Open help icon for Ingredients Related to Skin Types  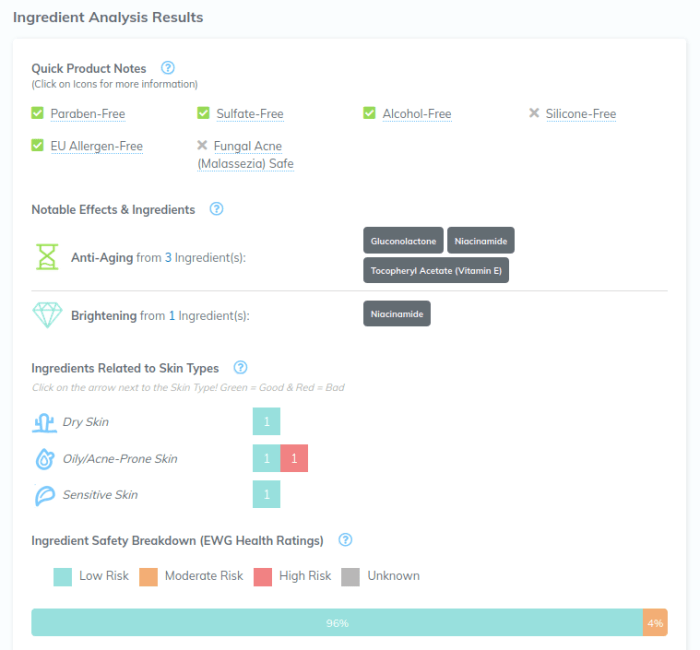tap(240, 368)
